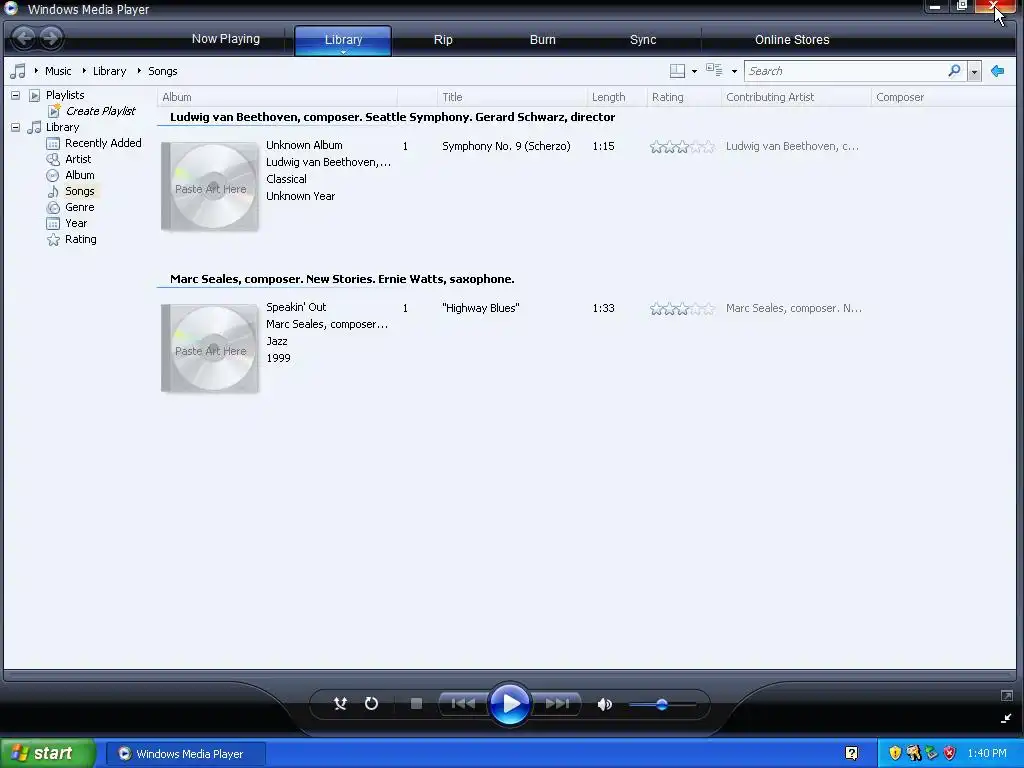Switch to the Rip tab
Viewport: 1024px width, 768px height.
(443, 40)
